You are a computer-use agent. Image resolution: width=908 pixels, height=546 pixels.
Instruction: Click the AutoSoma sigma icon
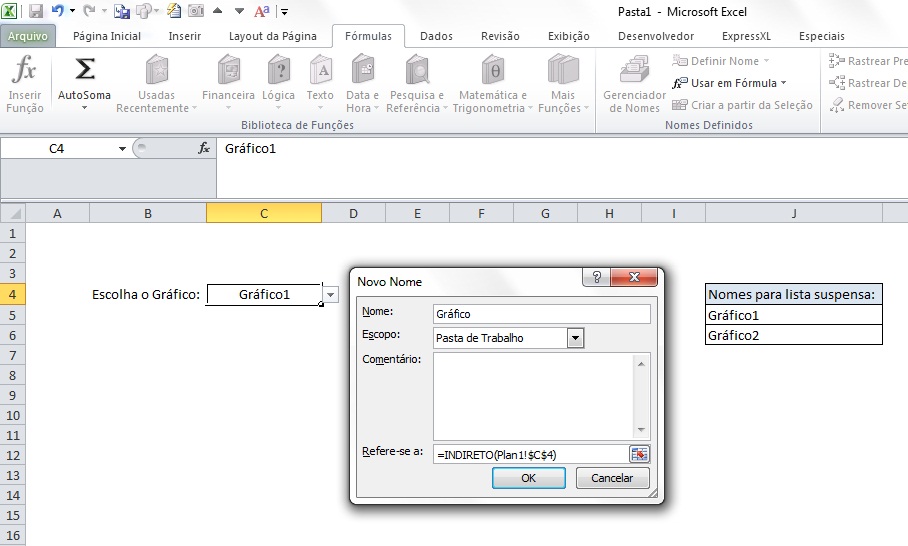(85, 69)
